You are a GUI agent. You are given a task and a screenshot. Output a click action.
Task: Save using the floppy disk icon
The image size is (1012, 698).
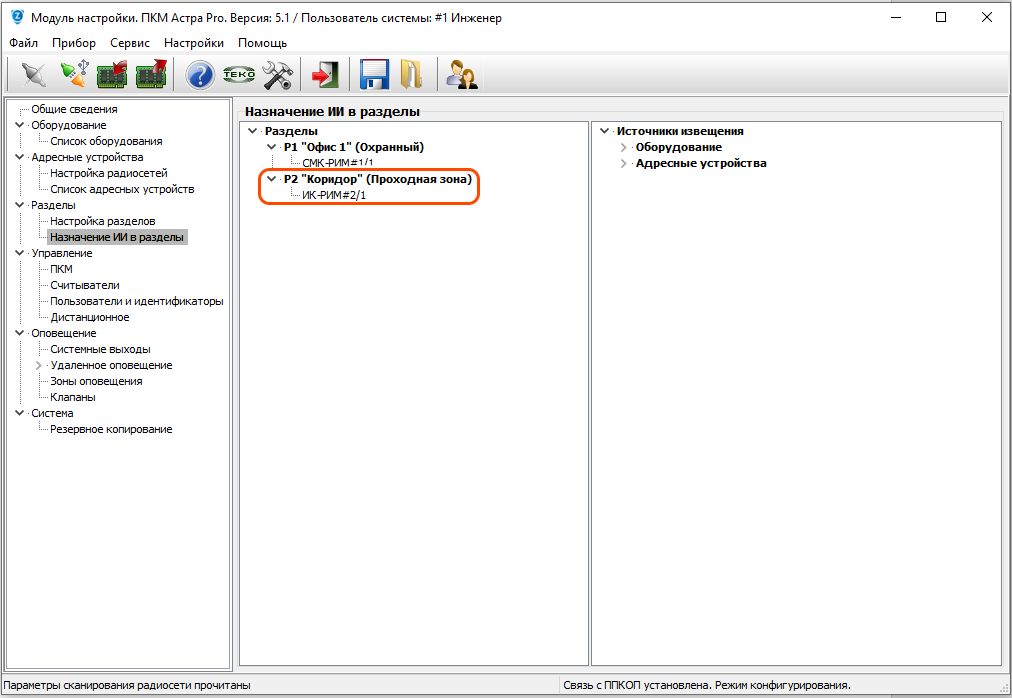coord(374,75)
